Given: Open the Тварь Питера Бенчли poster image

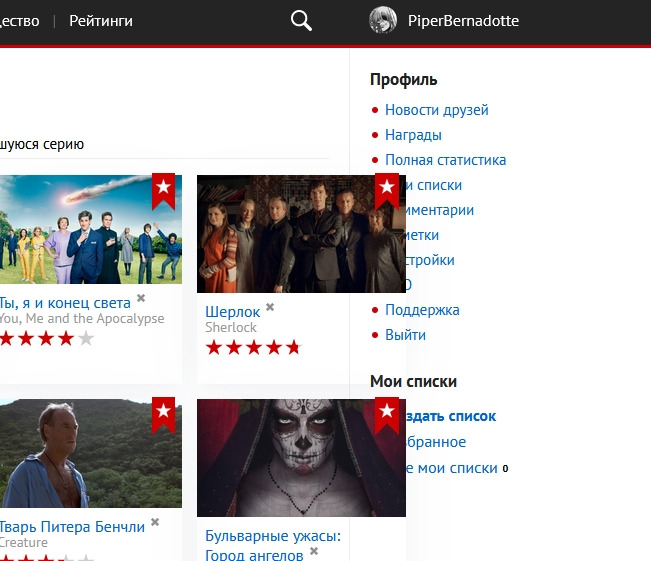Looking at the screenshot, I should pos(91,453).
